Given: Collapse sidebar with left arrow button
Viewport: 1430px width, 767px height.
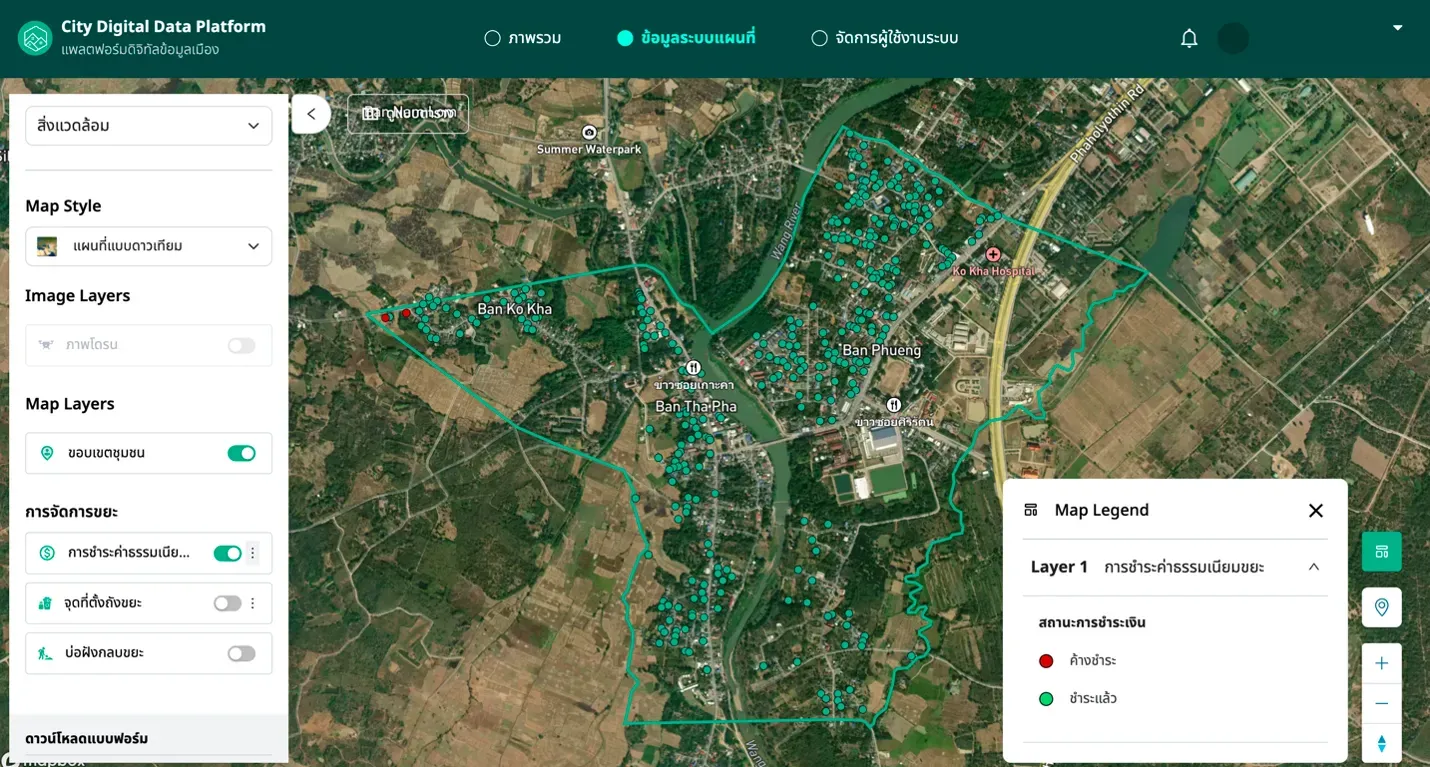Looking at the screenshot, I should (x=311, y=114).
